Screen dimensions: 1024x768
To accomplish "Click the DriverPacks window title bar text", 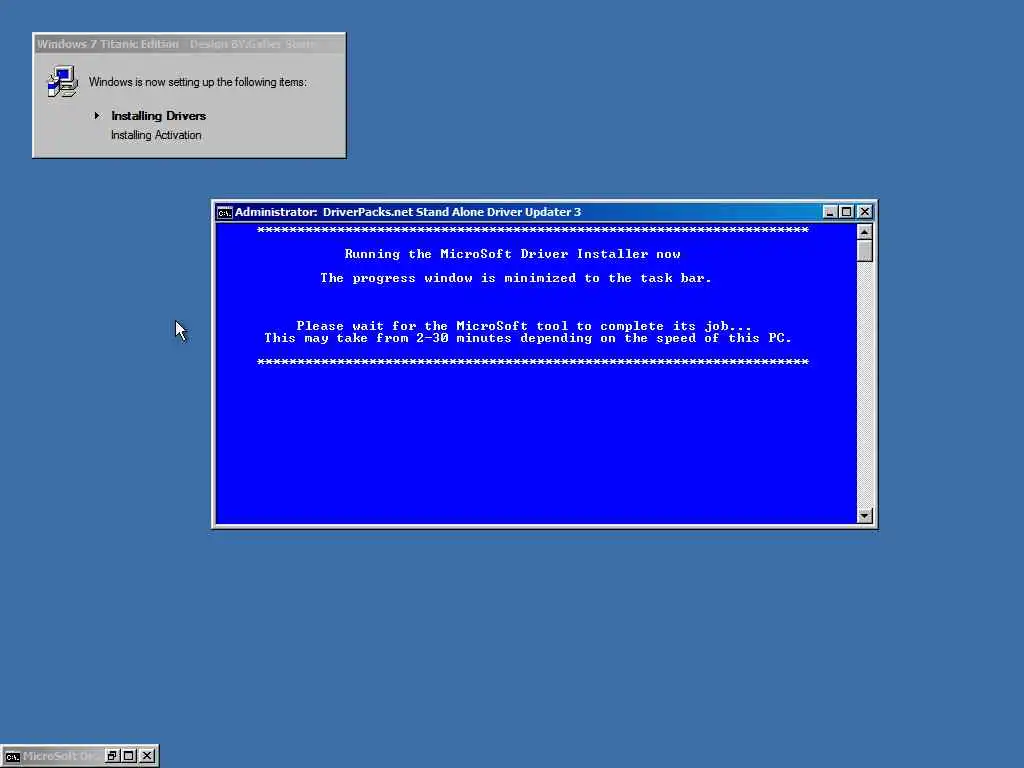I will (x=408, y=212).
